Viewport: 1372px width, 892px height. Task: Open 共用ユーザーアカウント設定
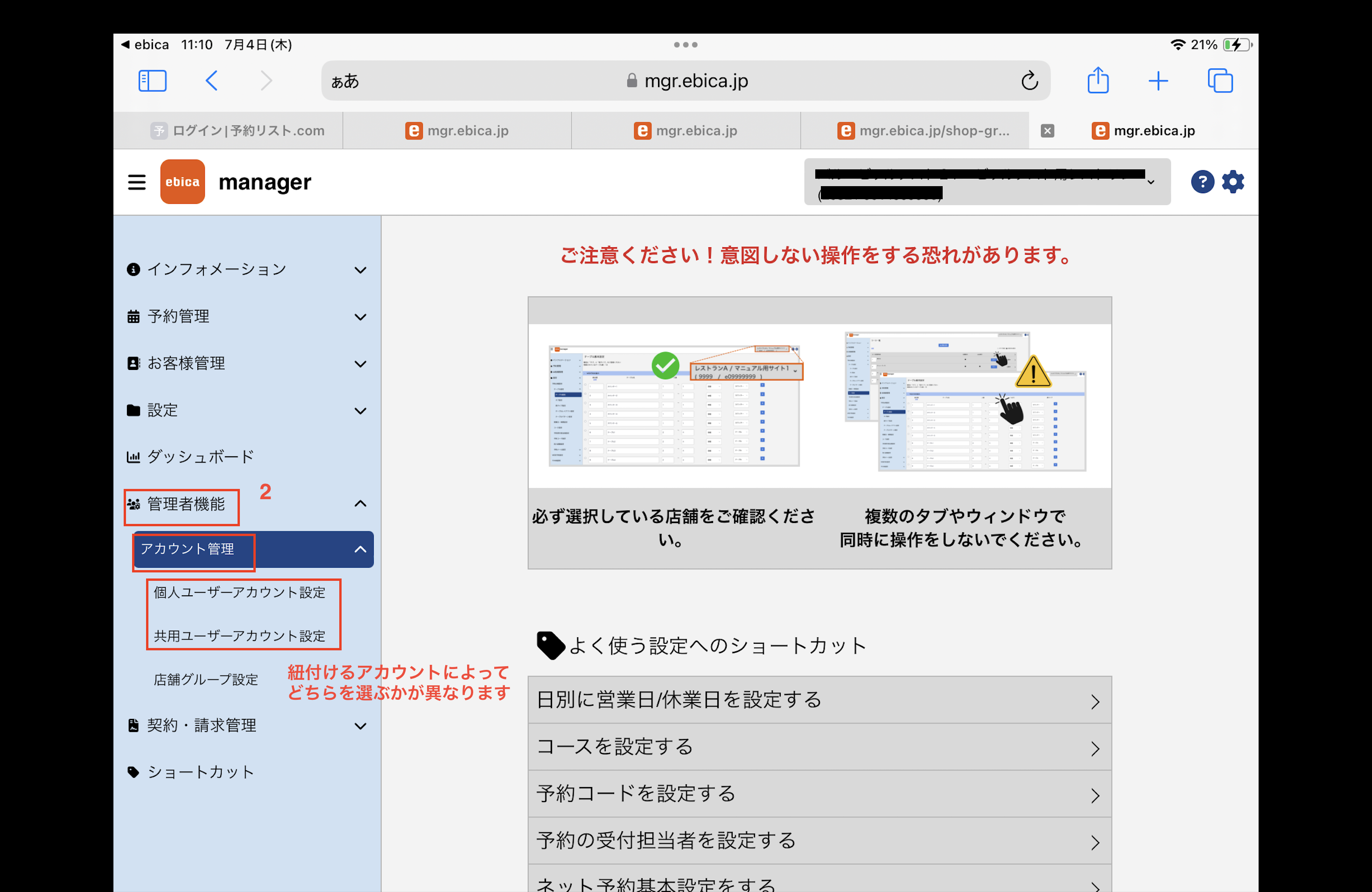click(x=240, y=635)
